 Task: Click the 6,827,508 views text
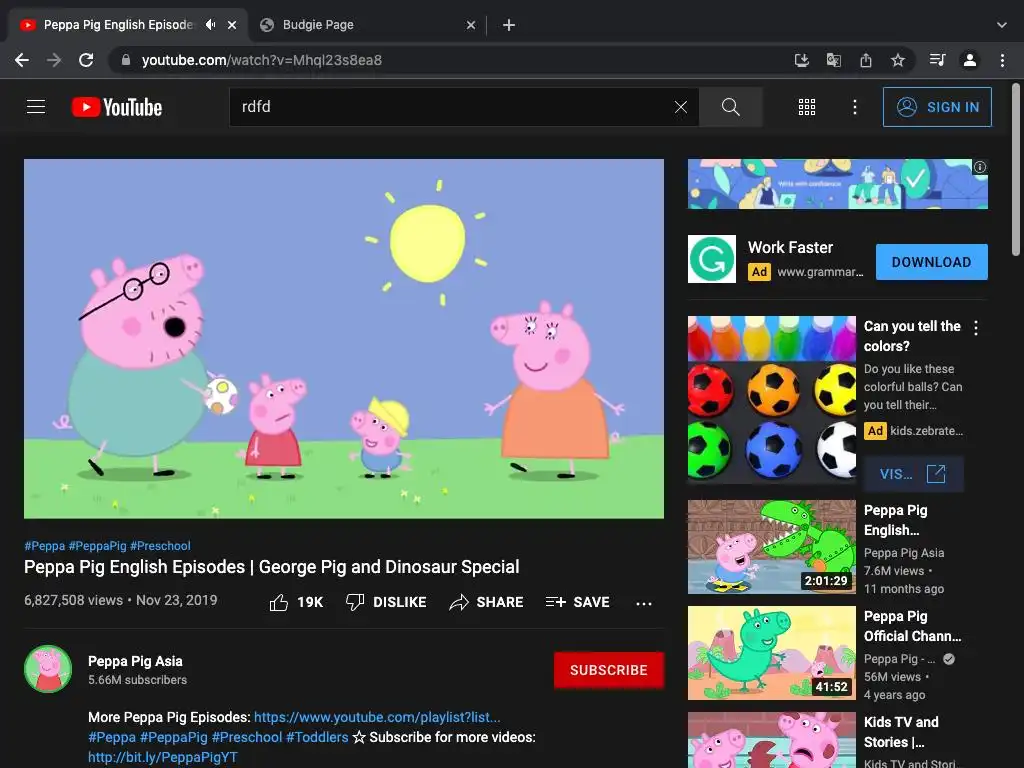pos(73,600)
